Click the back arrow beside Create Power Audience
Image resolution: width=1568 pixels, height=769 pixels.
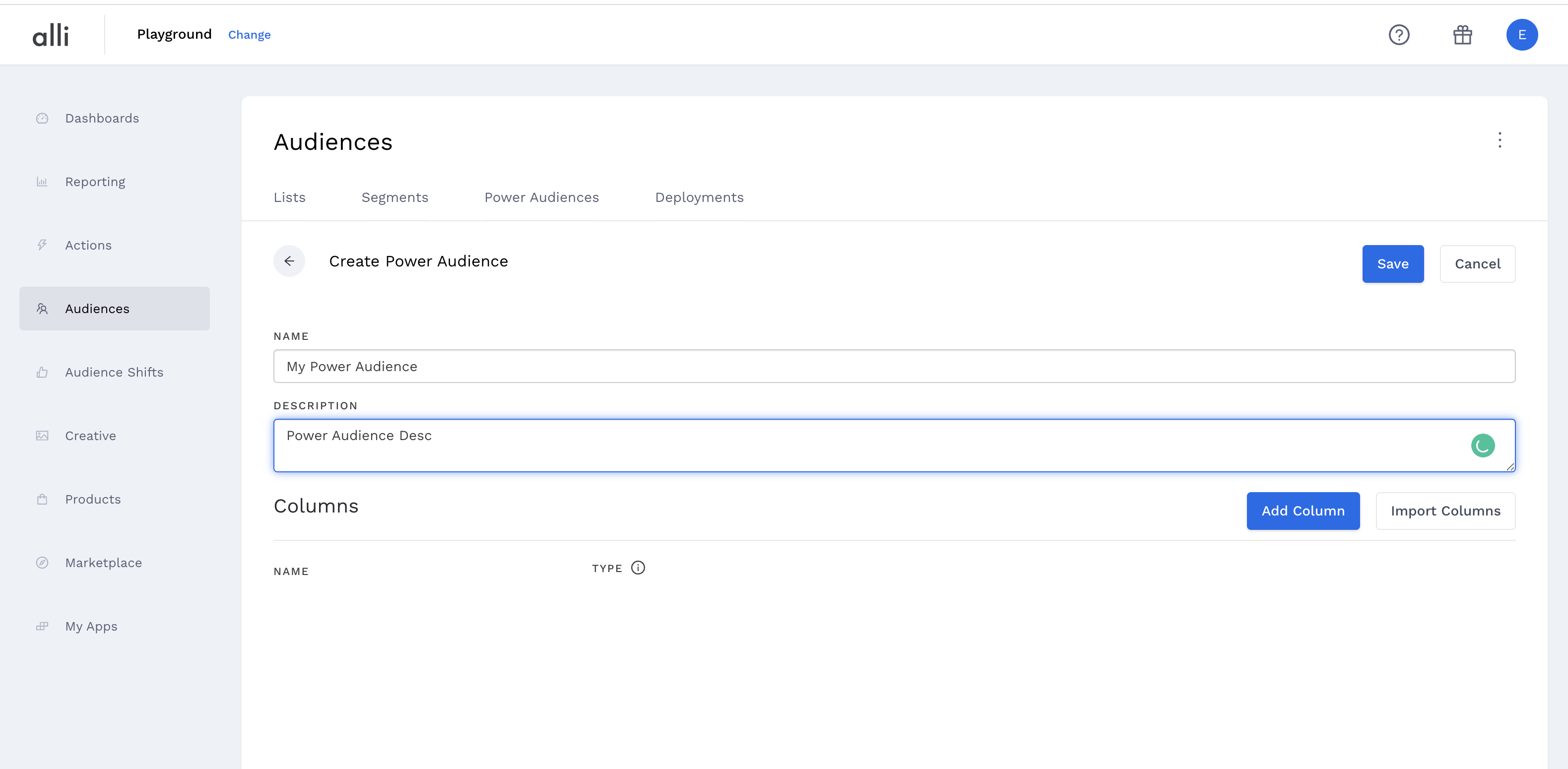pyautogui.click(x=289, y=261)
